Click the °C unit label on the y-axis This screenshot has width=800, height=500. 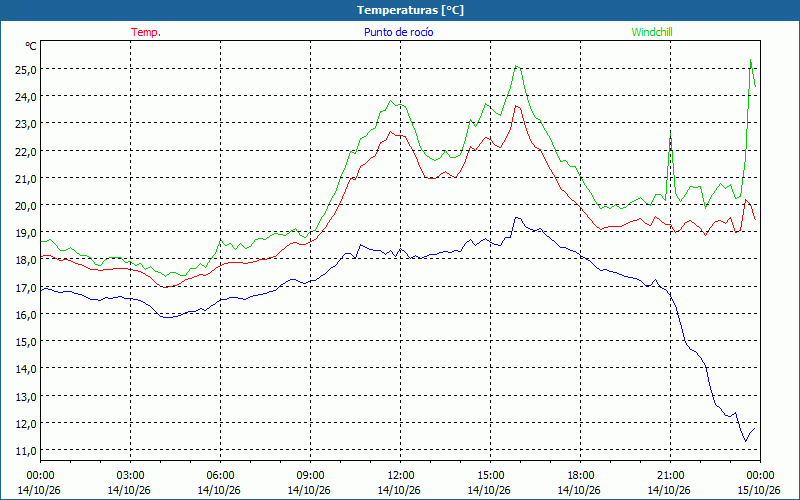(31, 46)
